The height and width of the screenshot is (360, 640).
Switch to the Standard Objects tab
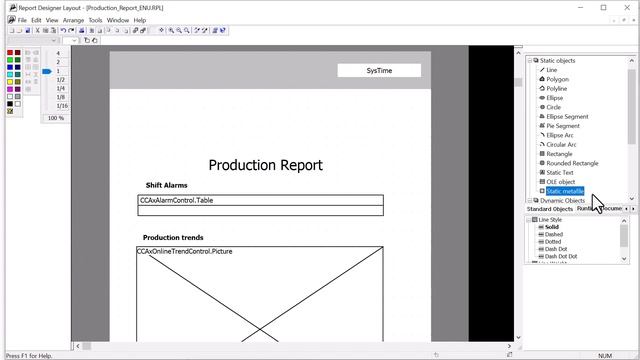549,209
